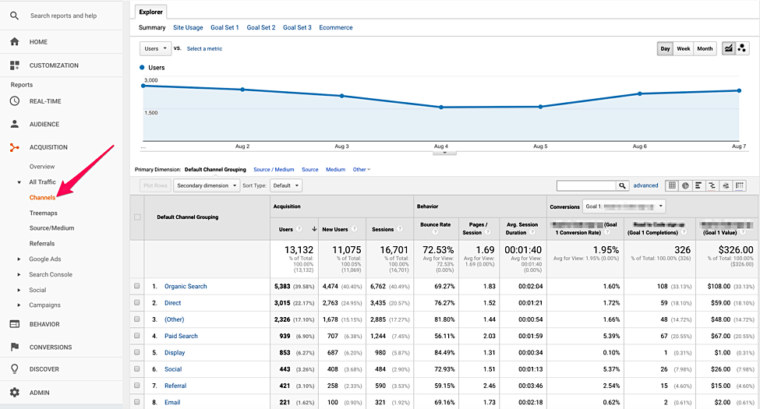Open the Users metric dropdown
The height and width of the screenshot is (409, 760).
point(155,48)
